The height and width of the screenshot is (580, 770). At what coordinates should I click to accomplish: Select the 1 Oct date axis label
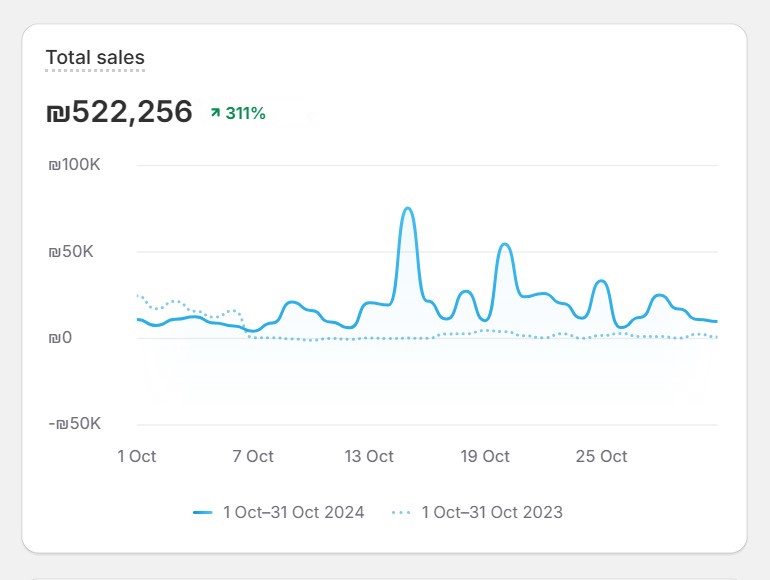tap(137, 456)
